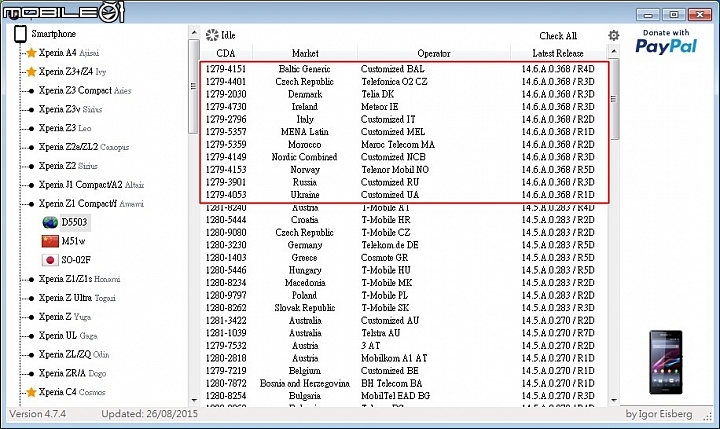Expand the Xperia ZR/A Dogo node
Image resolution: width=720 pixels, height=429 pixels.
[31, 373]
